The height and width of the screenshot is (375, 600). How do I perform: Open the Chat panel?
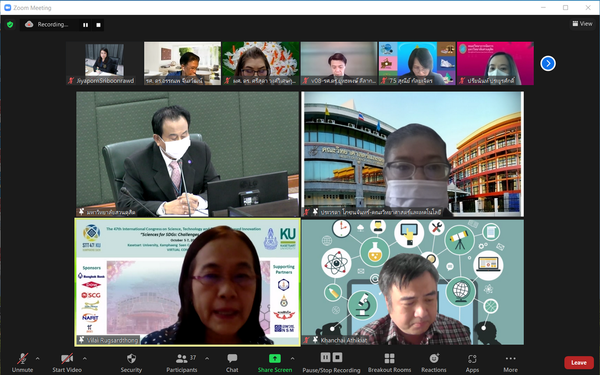coord(232,362)
